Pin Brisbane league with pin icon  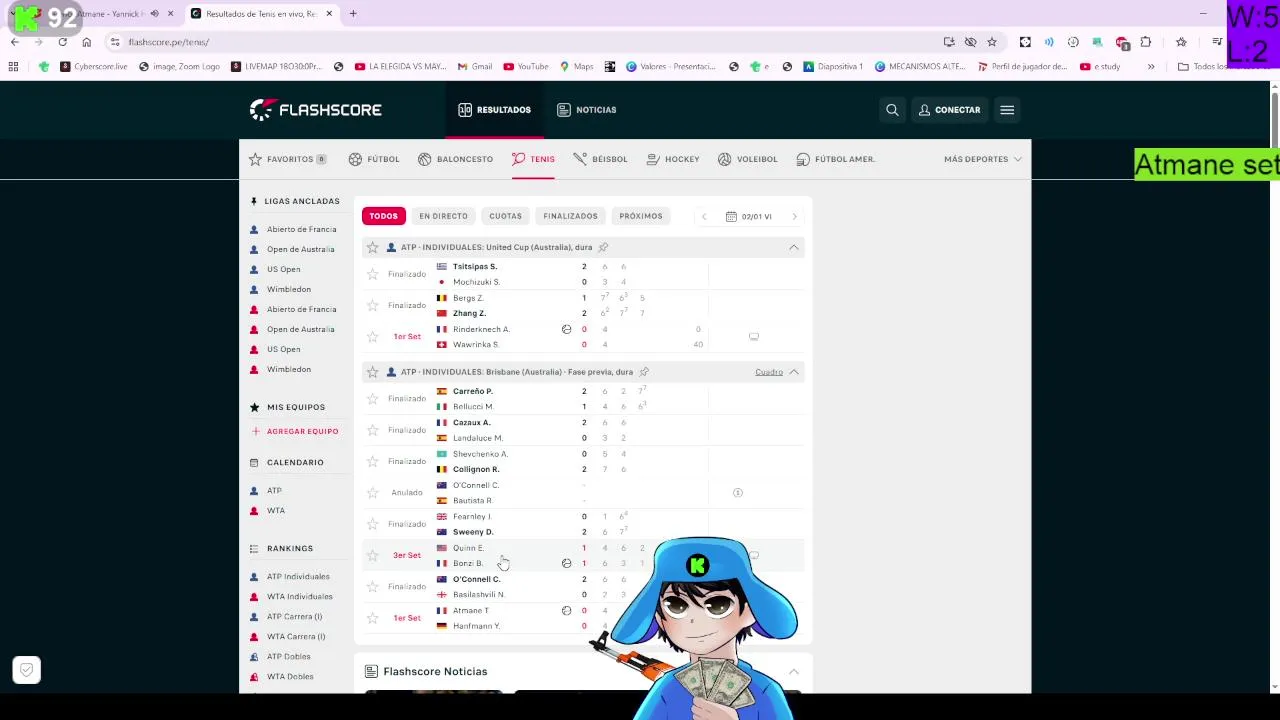644,372
